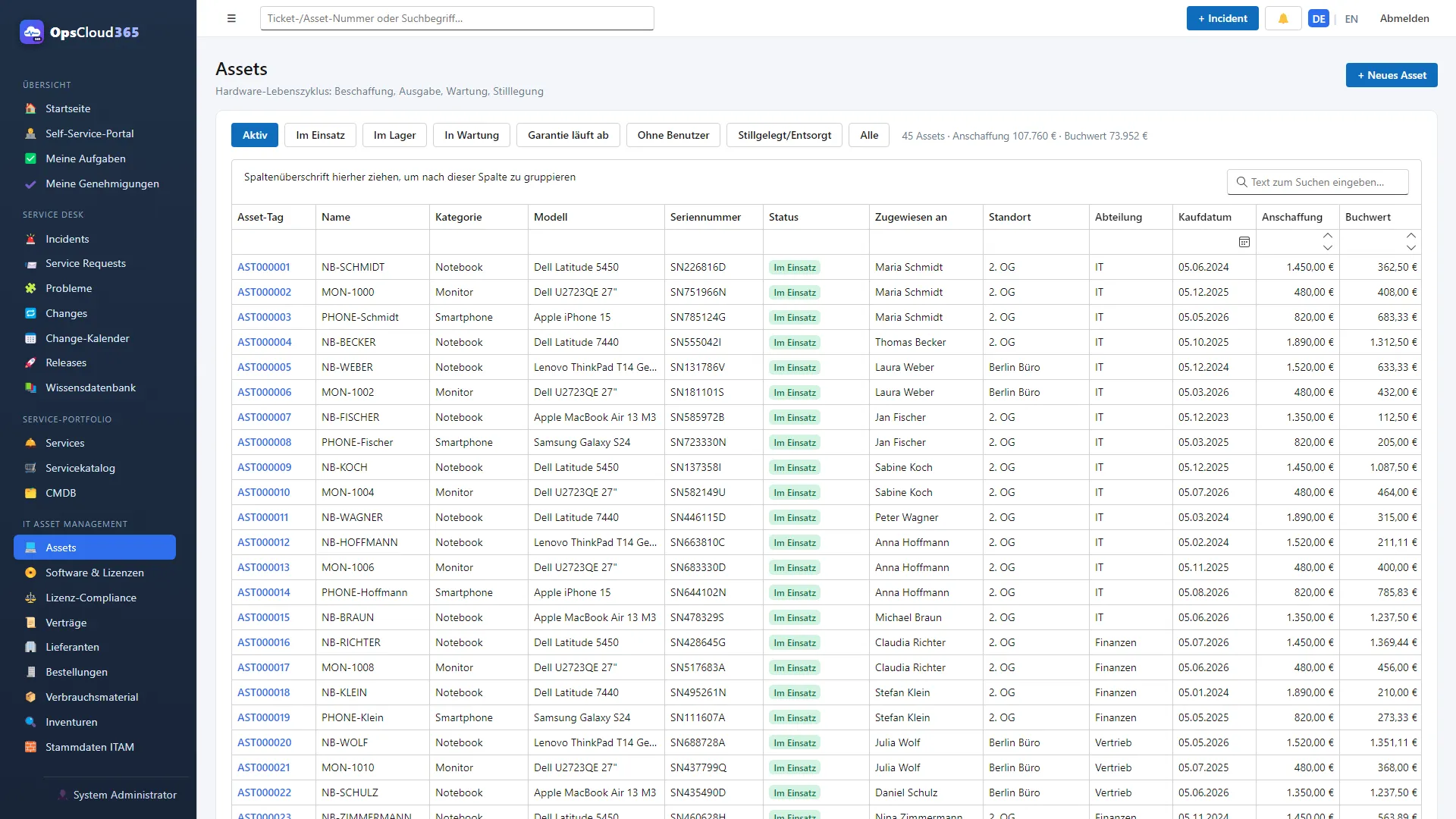Image resolution: width=1456 pixels, height=819 pixels.
Task: Click the Standort column header
Action: tap(1036, 217)
